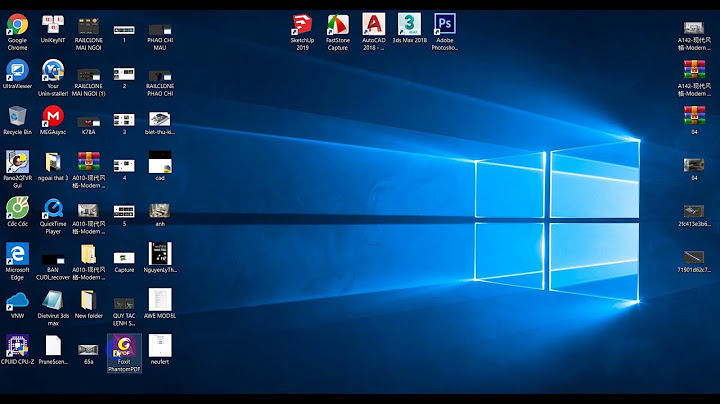Viewport: 720px width, 404px height.
Task: Click the A010 yellow folder icon
Action: point(89,254)
